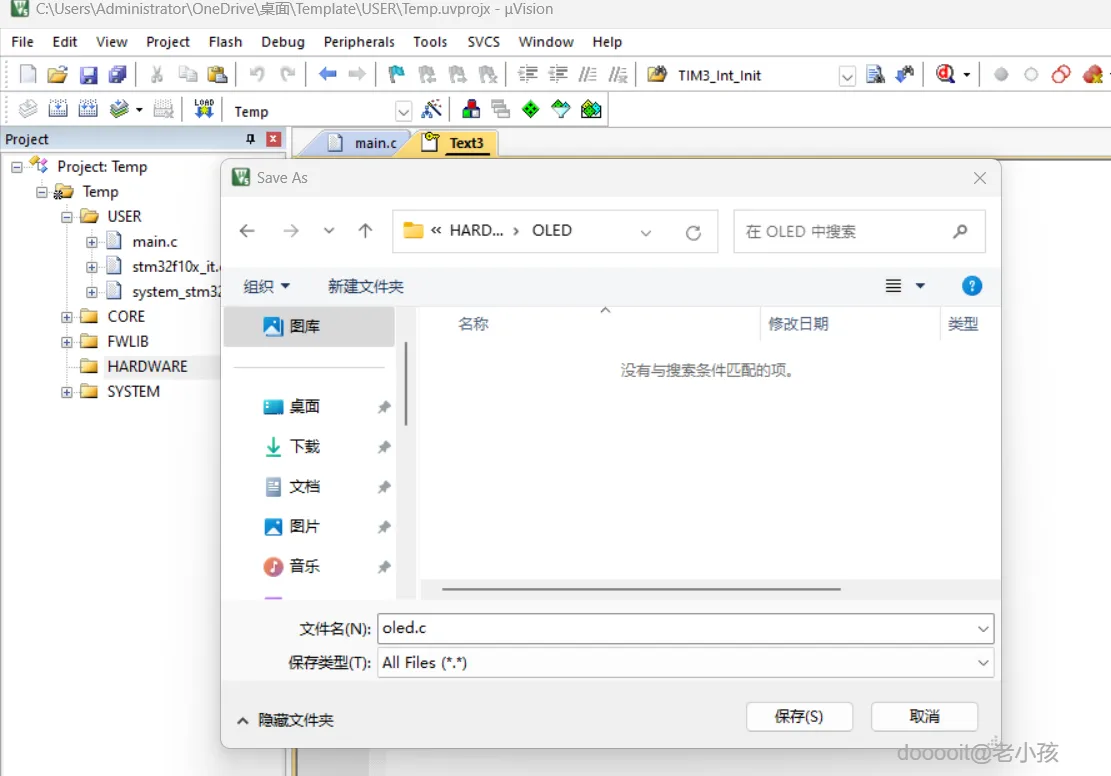Image resolution: width=1111 pixels, height=776 pixels.
Task: Open Manage Project Items colored blocks icon
Action: 471,109
